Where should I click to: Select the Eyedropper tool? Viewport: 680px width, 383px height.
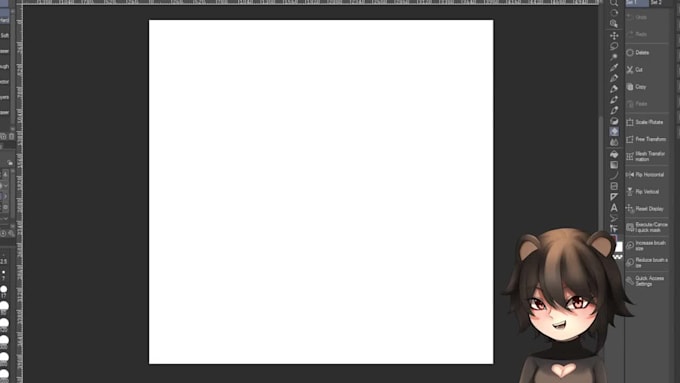click(614, 67)
